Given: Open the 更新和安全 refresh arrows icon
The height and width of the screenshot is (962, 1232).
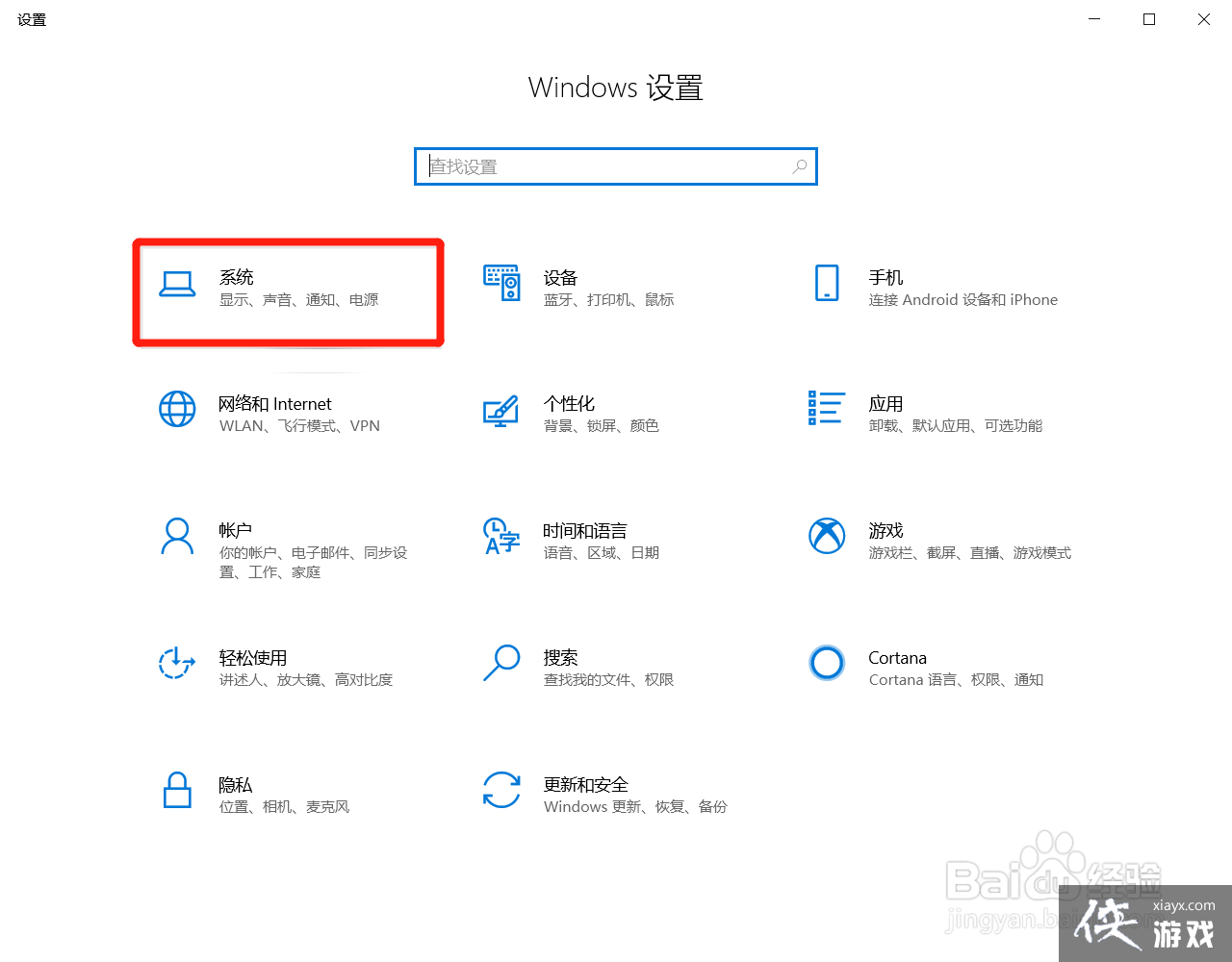Looking at the screenshot, I should 501,790.
